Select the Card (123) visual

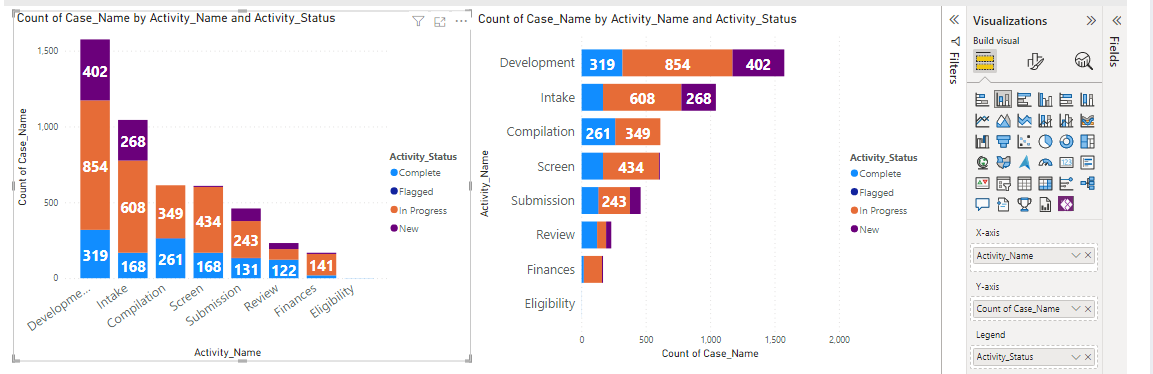[1065, 162]
